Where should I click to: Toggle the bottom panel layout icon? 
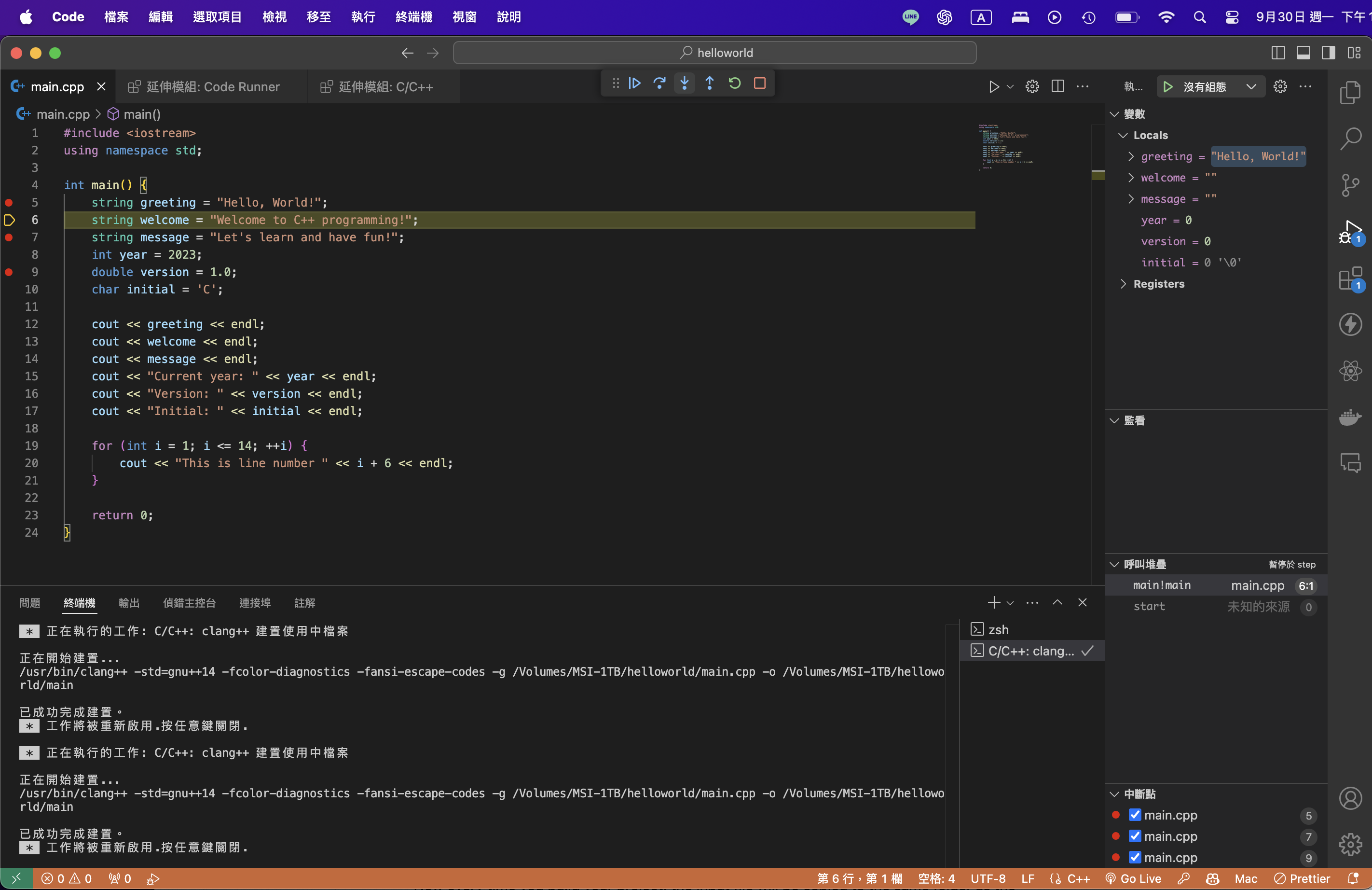pyautogui.click(x=1303, y=53)
